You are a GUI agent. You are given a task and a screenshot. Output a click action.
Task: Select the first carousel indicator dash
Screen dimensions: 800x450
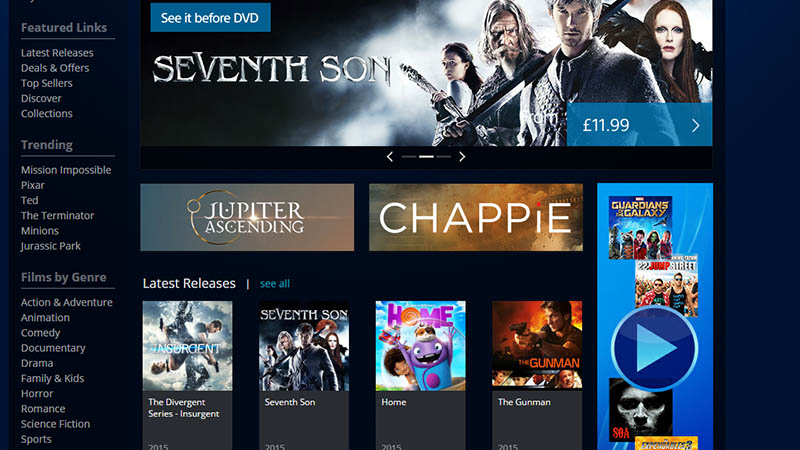409,157
